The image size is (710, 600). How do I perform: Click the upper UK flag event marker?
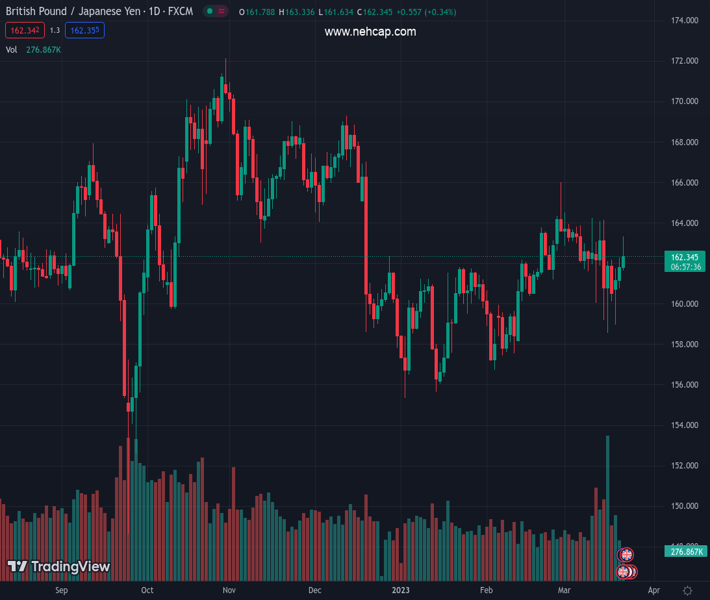pyautogui.click(x=626, y=555)
